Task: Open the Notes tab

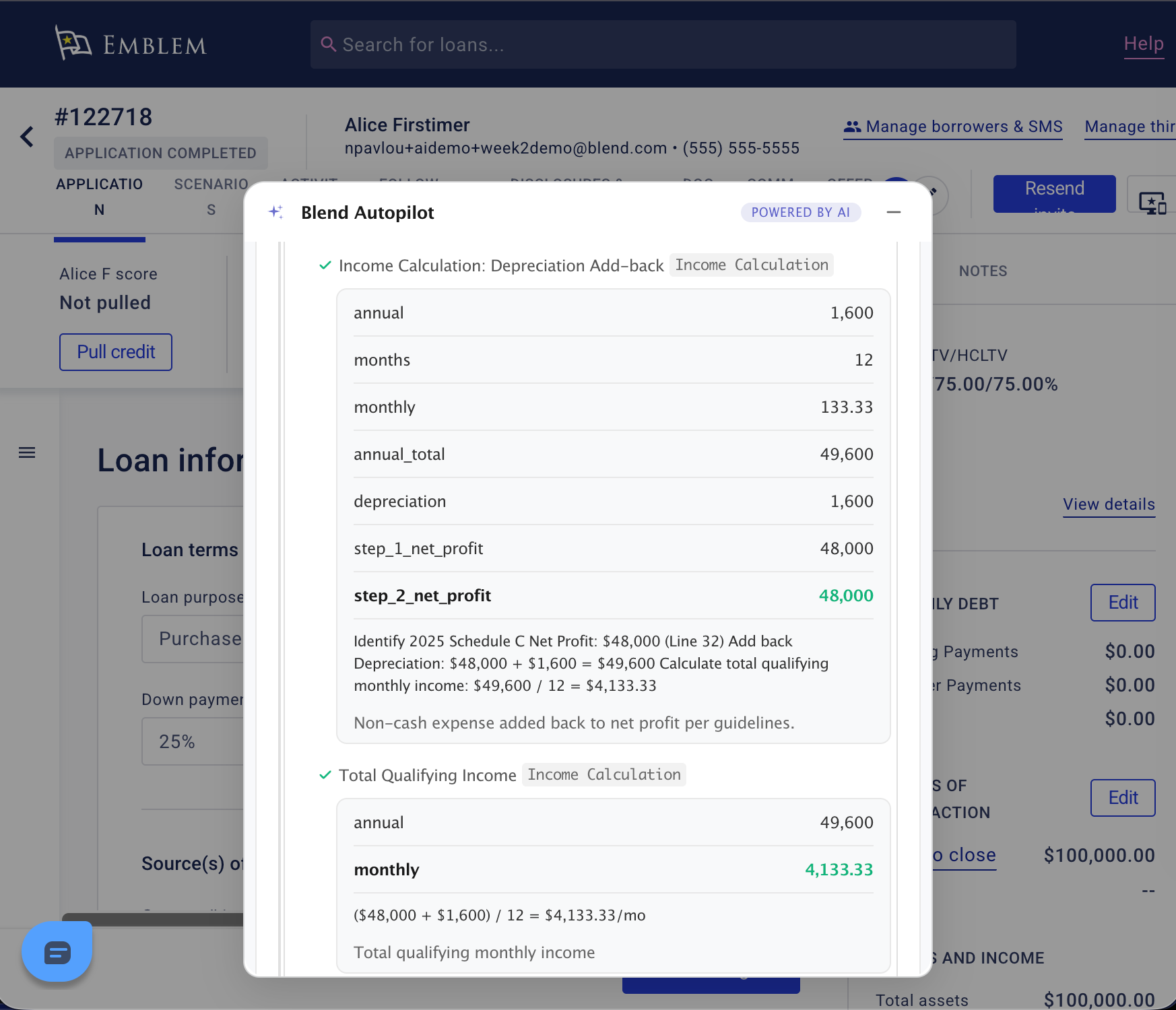Action: point(983,271)
